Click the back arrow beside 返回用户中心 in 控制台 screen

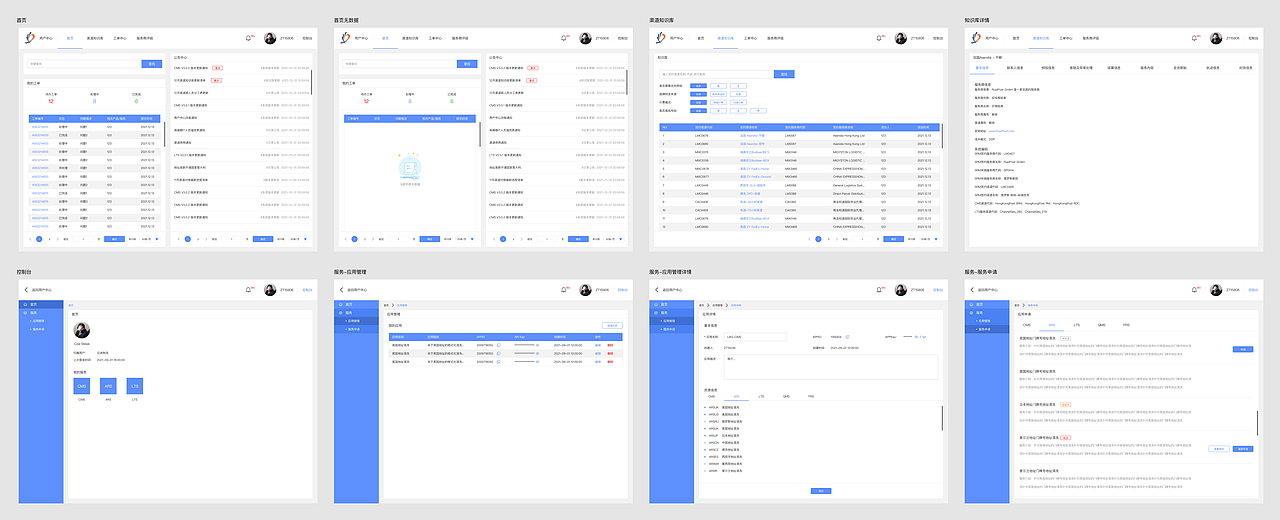[26, 290]
